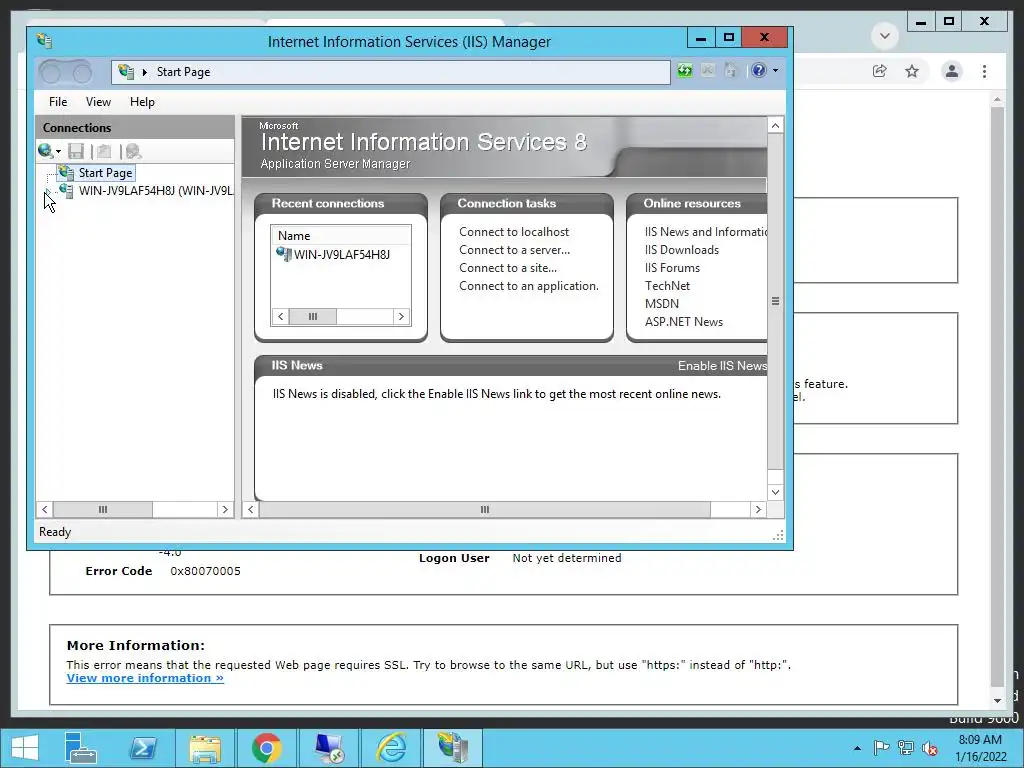
Task: Open Server Manager from taskbar
Action: [80, 748]
